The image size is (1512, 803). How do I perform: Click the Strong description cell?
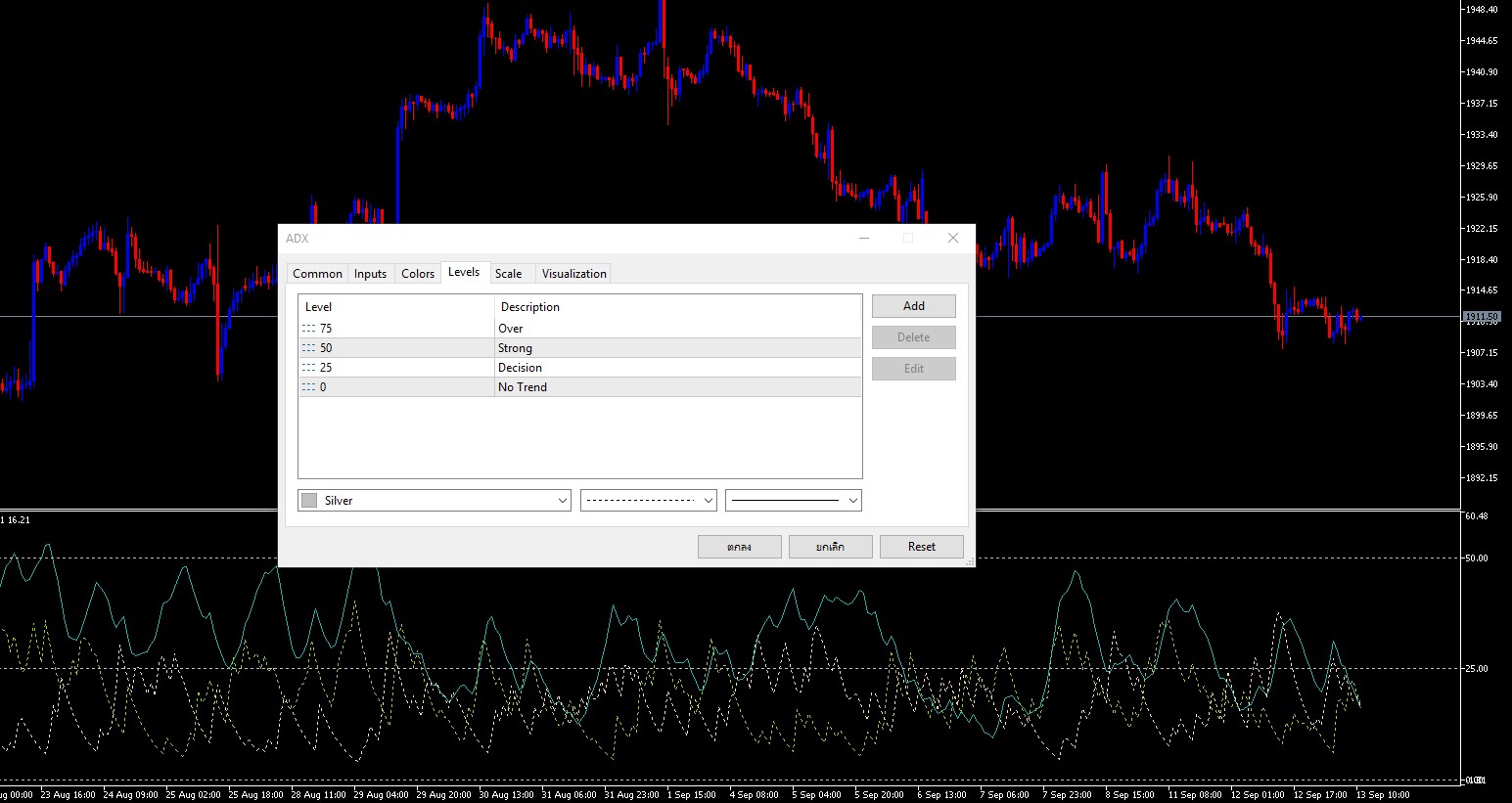(x=678, y=348)
